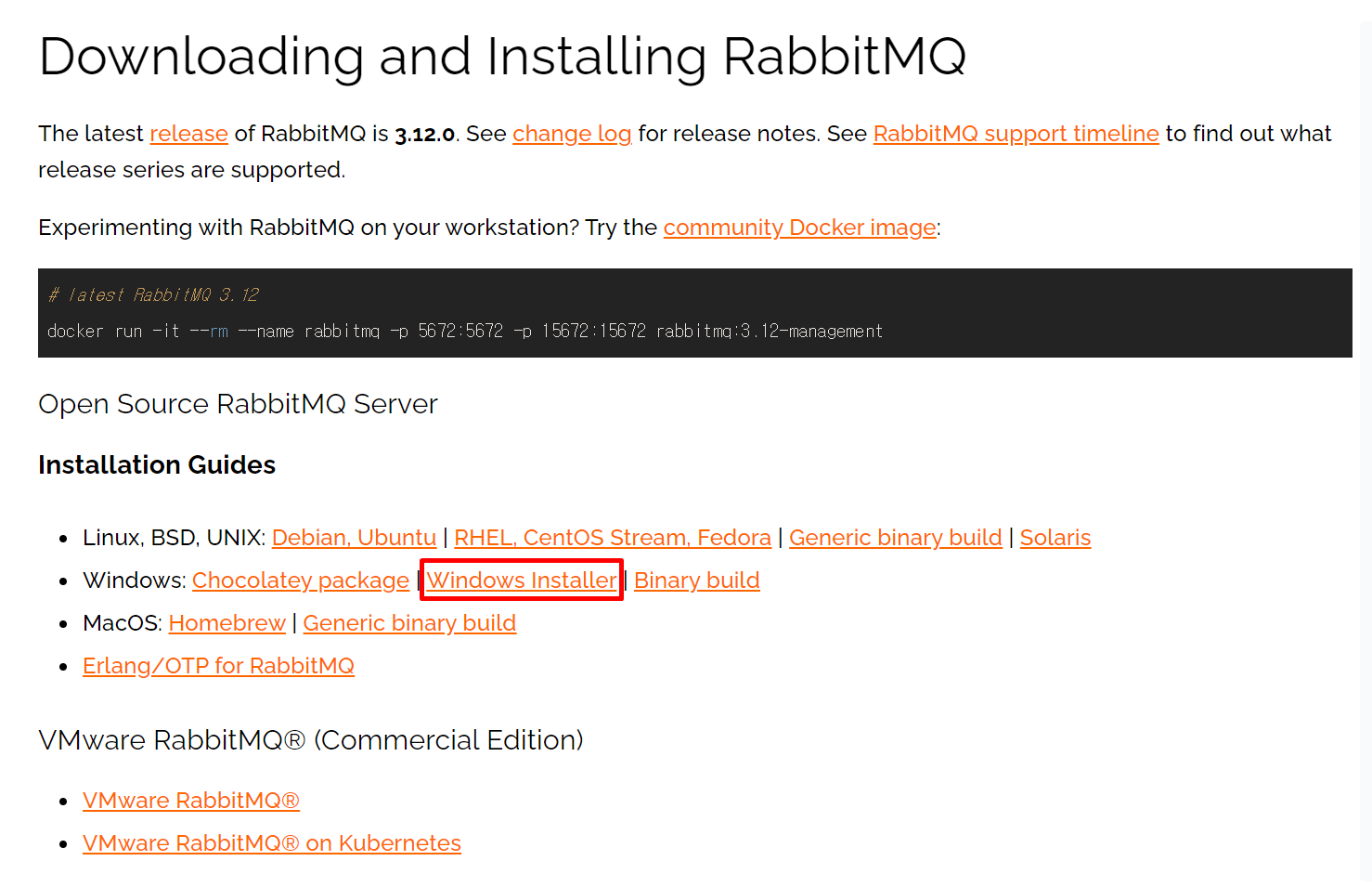Open the MacOS Generic binary build link
Viewport: 1372px width, 887px height.
[x=409, y=623]
